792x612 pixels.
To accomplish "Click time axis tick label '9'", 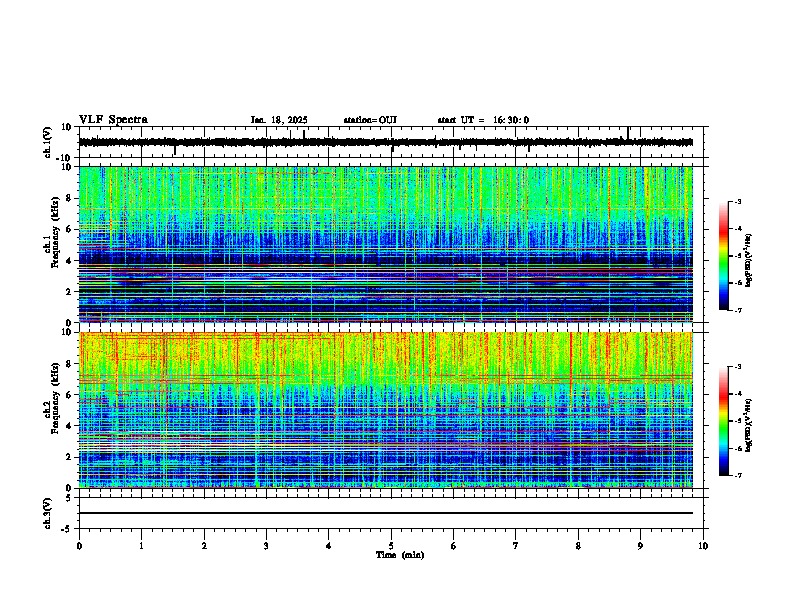I will click(x=640, y=546).
